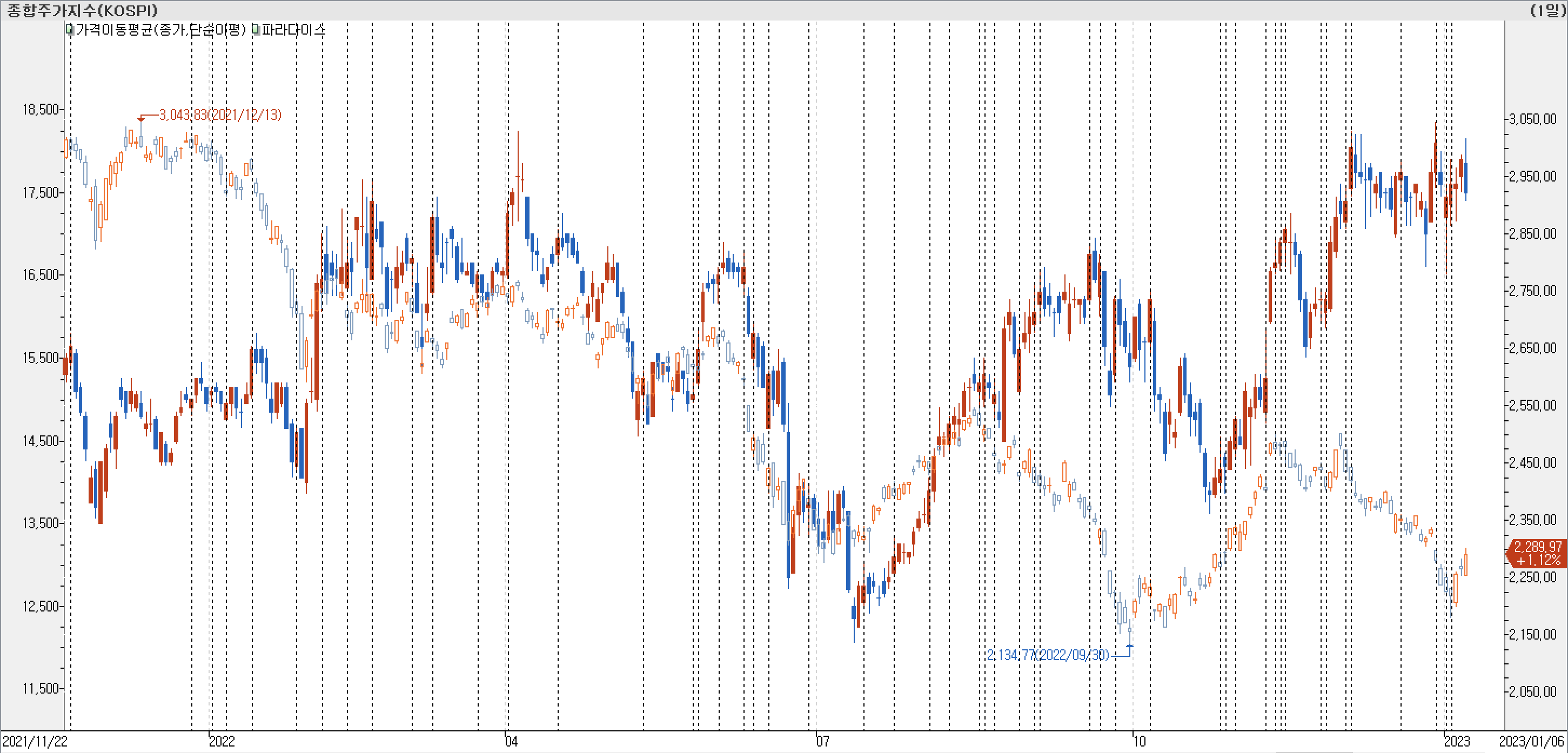
Task: Click the current price tag 2,289.97 +1.12%
Action: pos(1537,553)
